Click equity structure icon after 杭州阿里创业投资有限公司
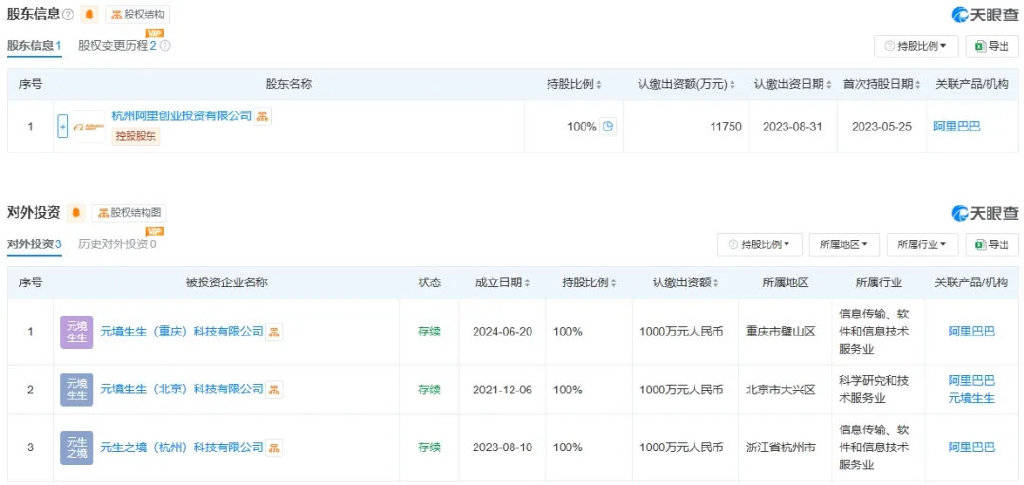The height and width of the screenshot is (485, 1024). pyautogui.click(x=263, y=116)
